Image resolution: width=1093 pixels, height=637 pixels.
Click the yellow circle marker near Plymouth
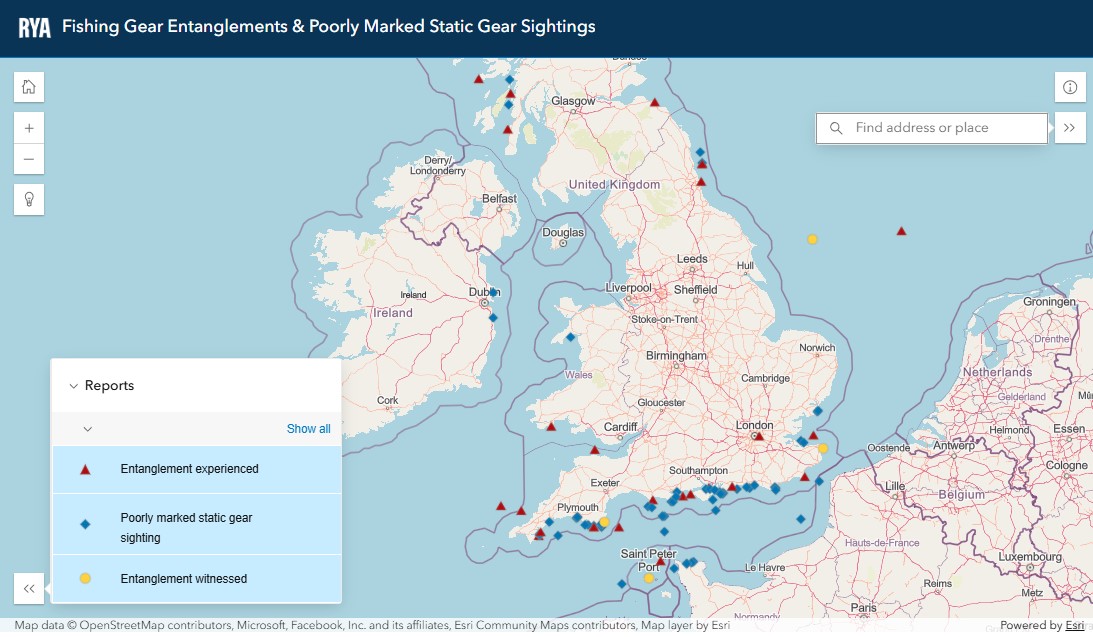[604, 522]
